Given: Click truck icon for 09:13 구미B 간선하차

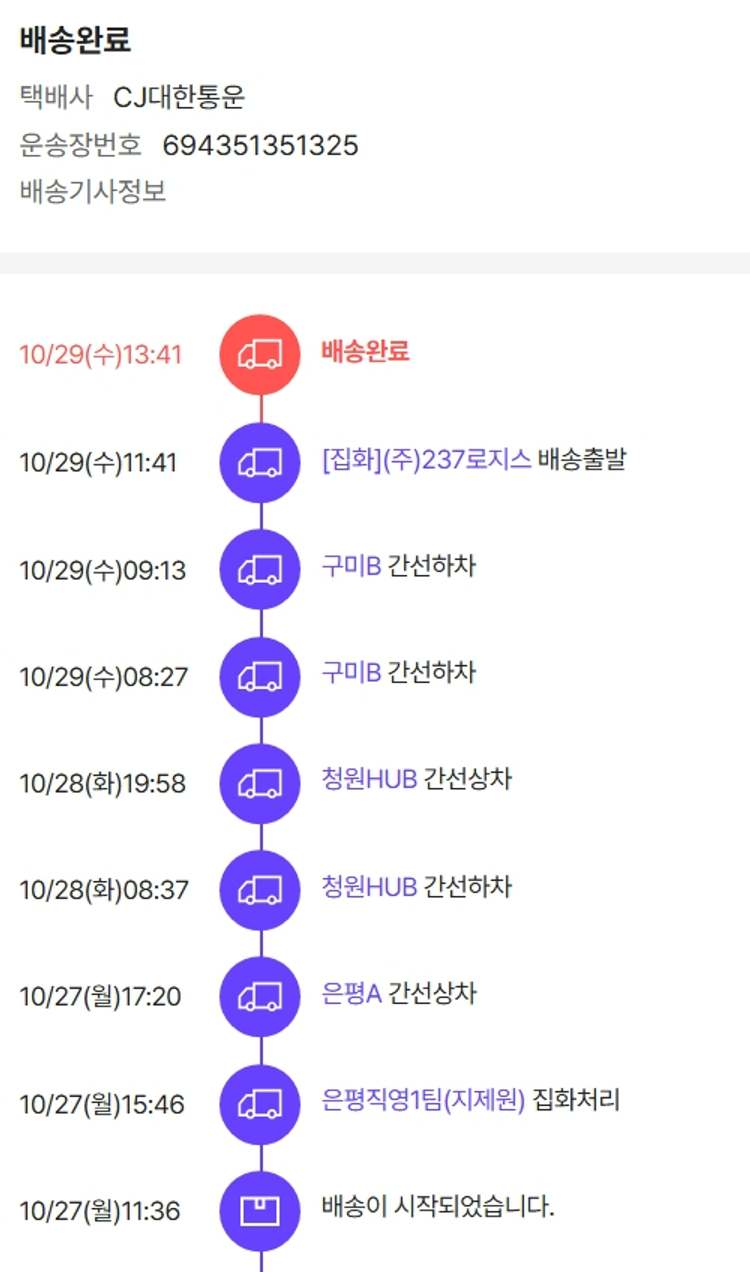Looking at the screenshot, I should point(260,569).
